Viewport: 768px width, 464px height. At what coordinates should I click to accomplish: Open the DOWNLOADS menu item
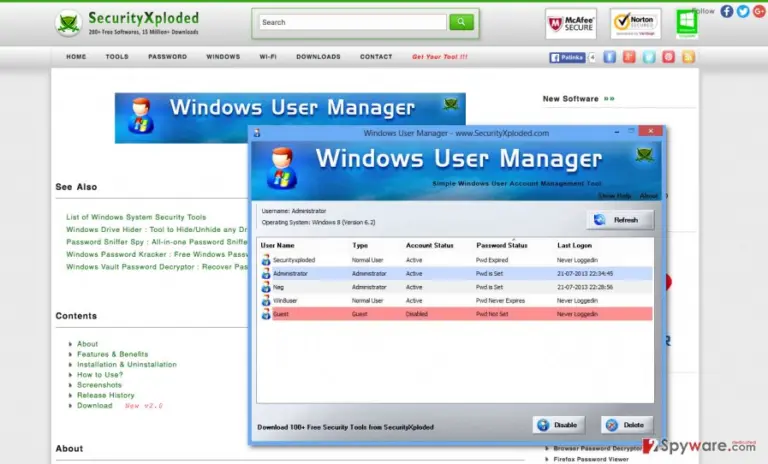[x=318, y=57]
